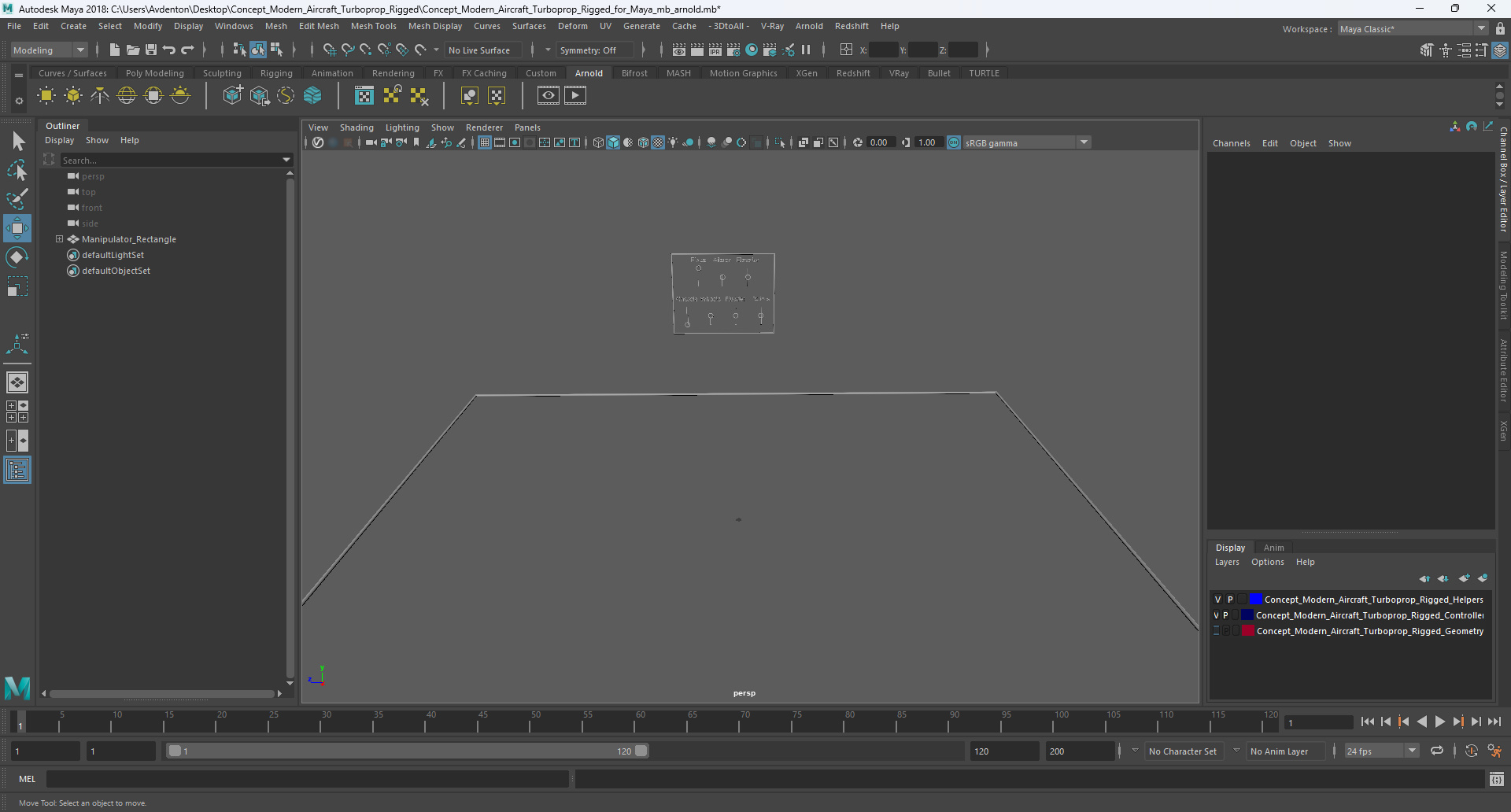Switch to the Poly Modeling shelf tab
The image size is (1511, 812).
[x=154, y=73]
